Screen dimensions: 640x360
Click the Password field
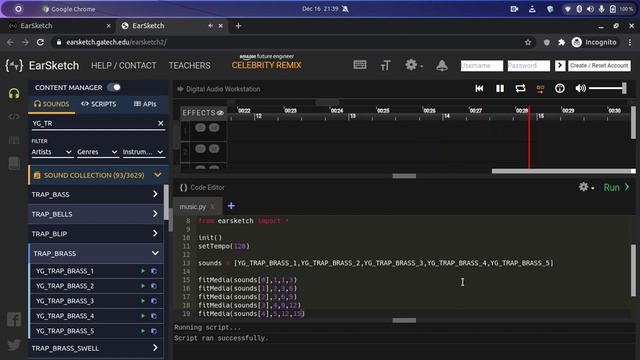[529, 65]
